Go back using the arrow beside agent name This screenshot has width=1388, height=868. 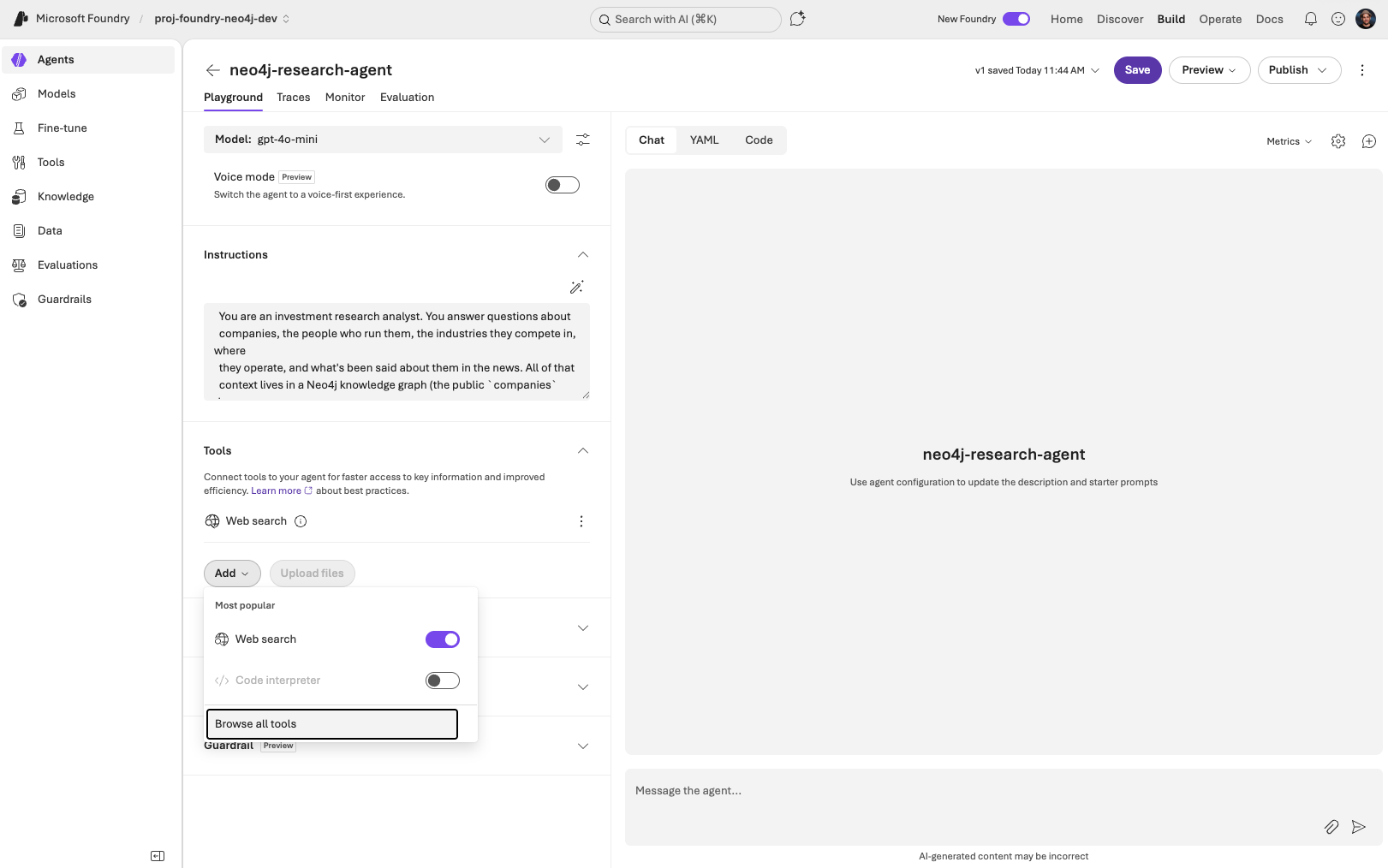click(x=213, y=70)
